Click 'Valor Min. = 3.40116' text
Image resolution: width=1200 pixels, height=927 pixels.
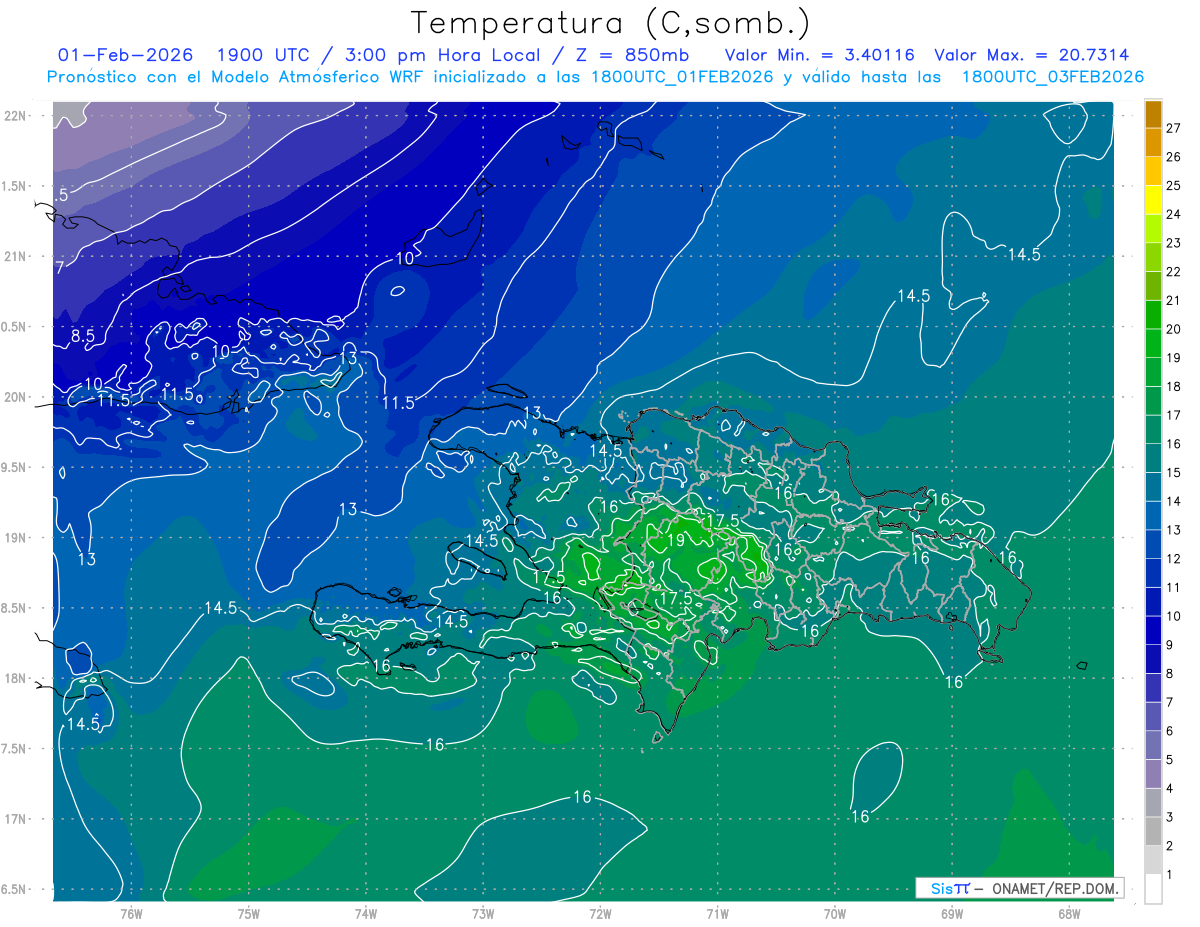pyautogui.click(x=819, y=55)
